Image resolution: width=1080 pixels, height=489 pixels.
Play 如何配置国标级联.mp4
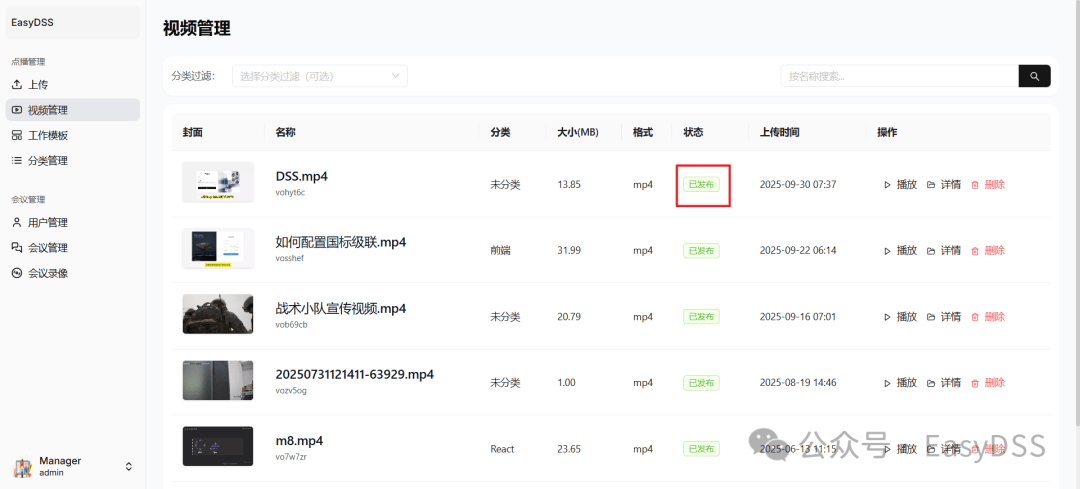900,250
